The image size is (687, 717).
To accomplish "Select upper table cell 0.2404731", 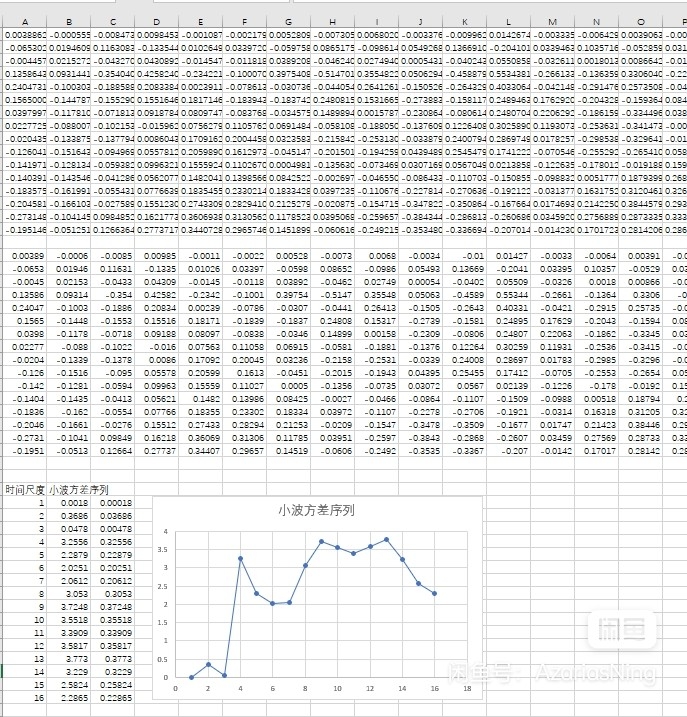I will pos(25,86).
